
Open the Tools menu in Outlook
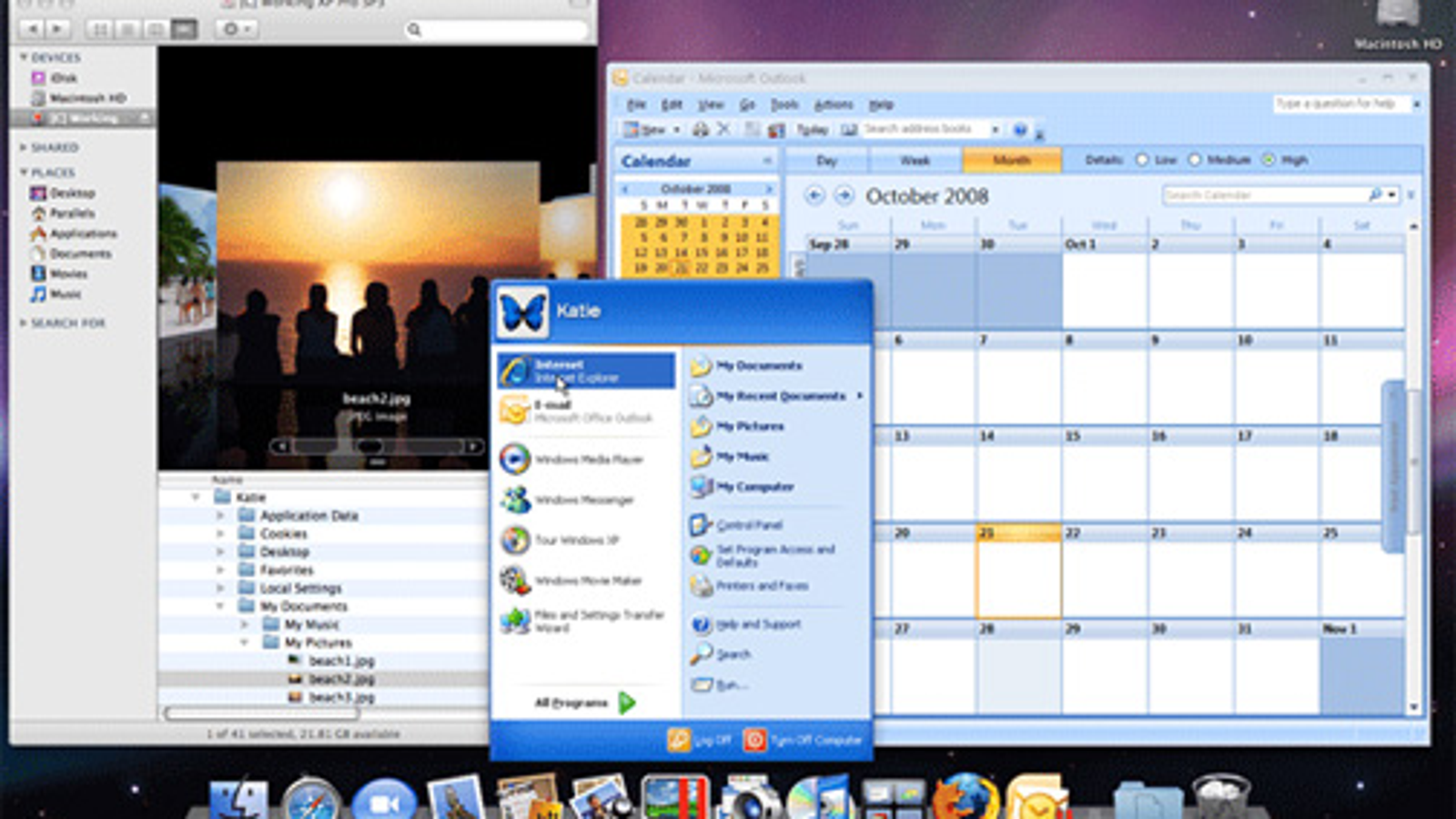784,105
